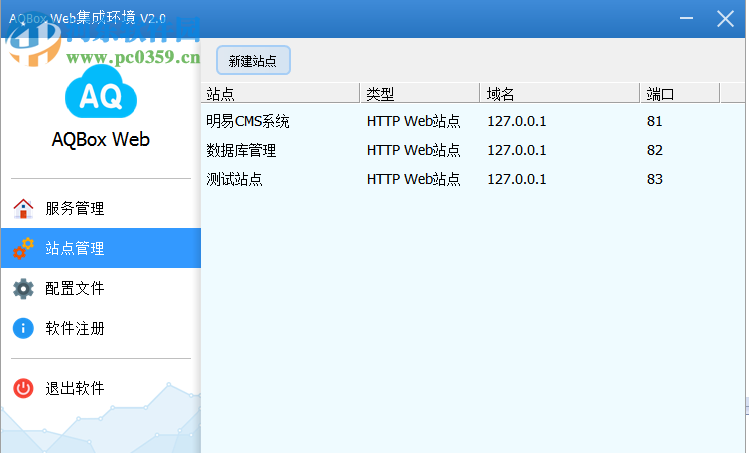Click the orange gears icon beside 站点管理

23,248
